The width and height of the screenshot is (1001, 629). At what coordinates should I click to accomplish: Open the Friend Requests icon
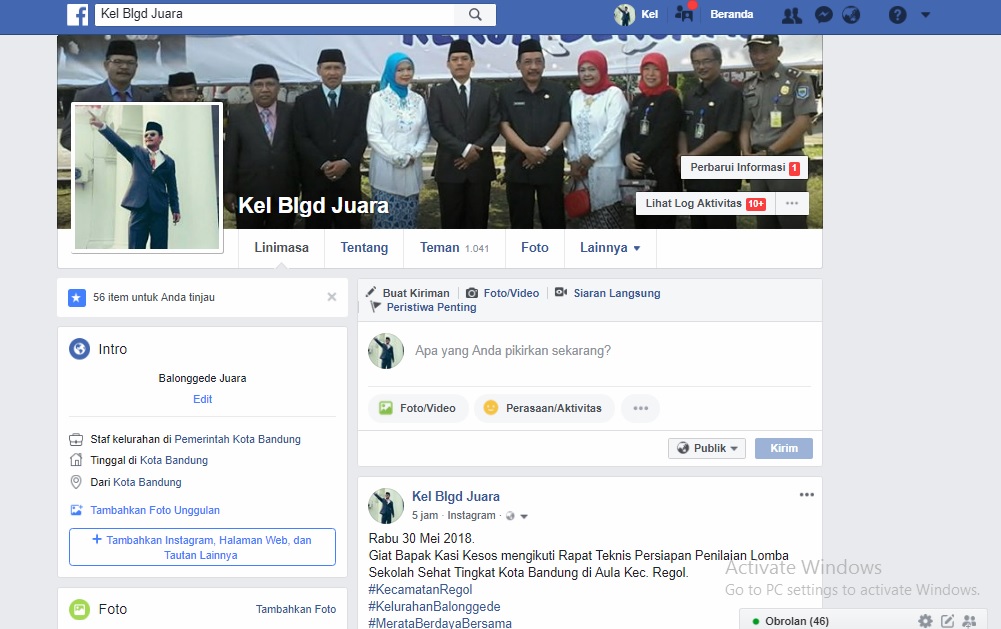click(x=791, y=15)
